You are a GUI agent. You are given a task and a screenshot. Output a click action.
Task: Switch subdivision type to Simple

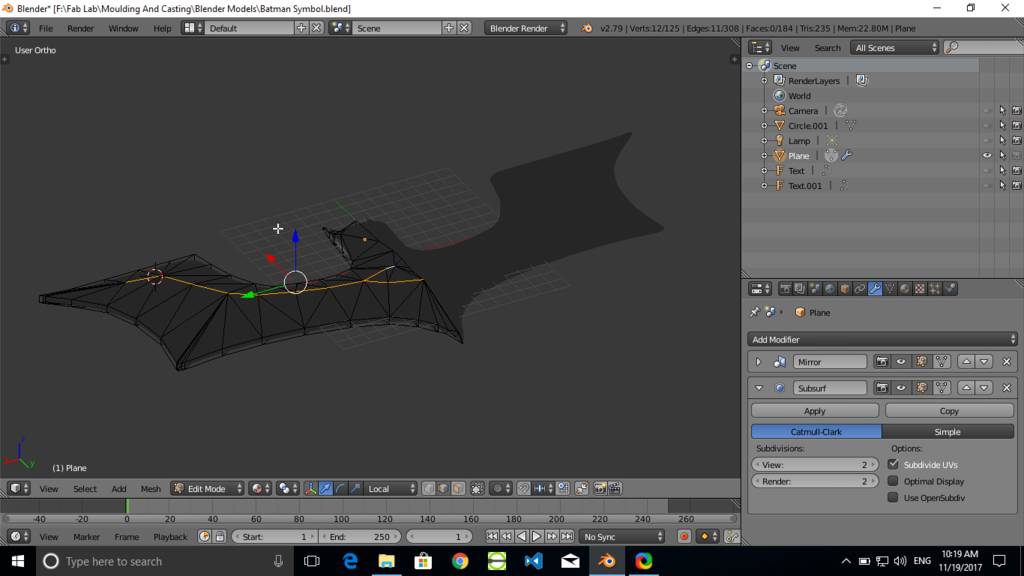click(x=947, y=432)
